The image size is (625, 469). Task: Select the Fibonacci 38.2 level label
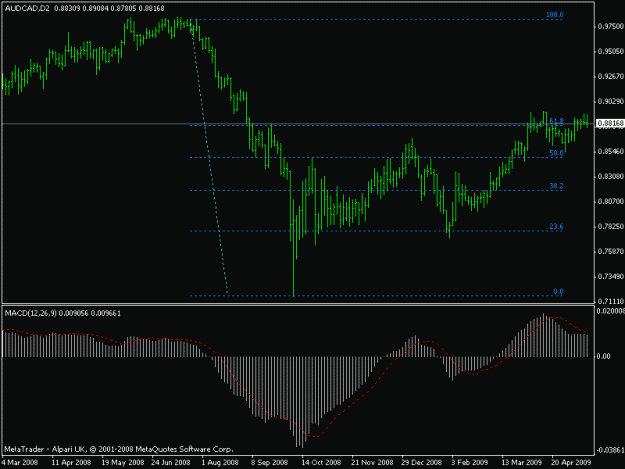[556, 186]
